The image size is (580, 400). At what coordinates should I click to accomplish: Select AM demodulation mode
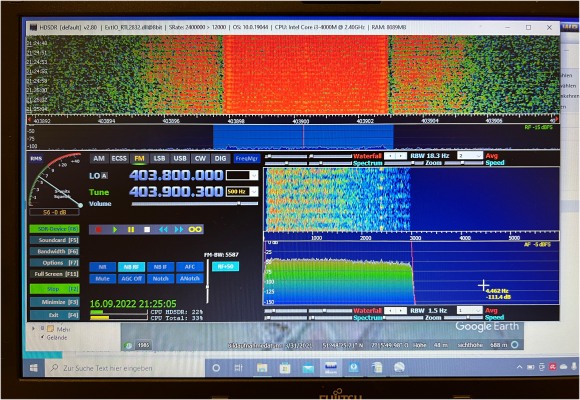click(x=99, y=159)
